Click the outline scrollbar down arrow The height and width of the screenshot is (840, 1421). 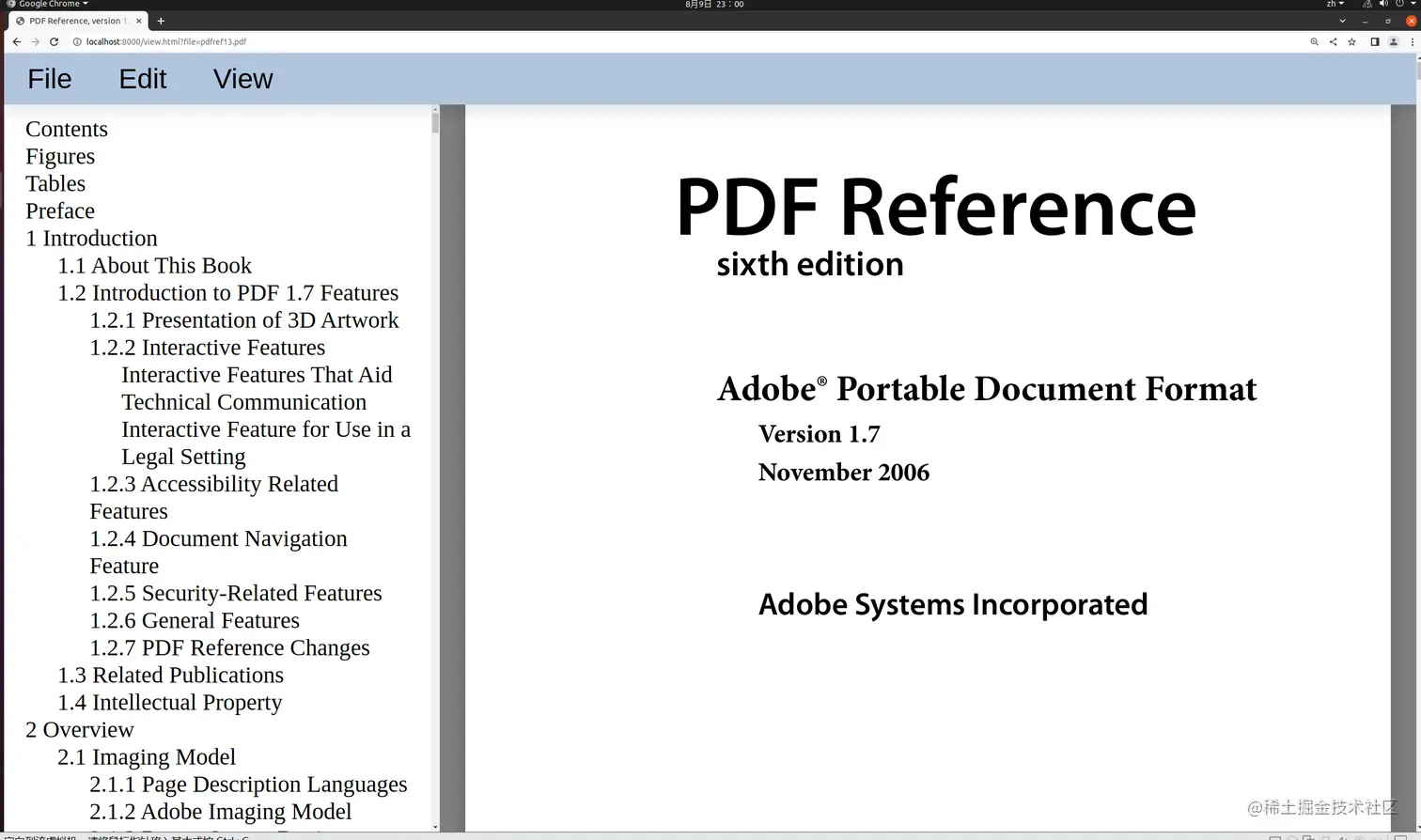point(435,827)
